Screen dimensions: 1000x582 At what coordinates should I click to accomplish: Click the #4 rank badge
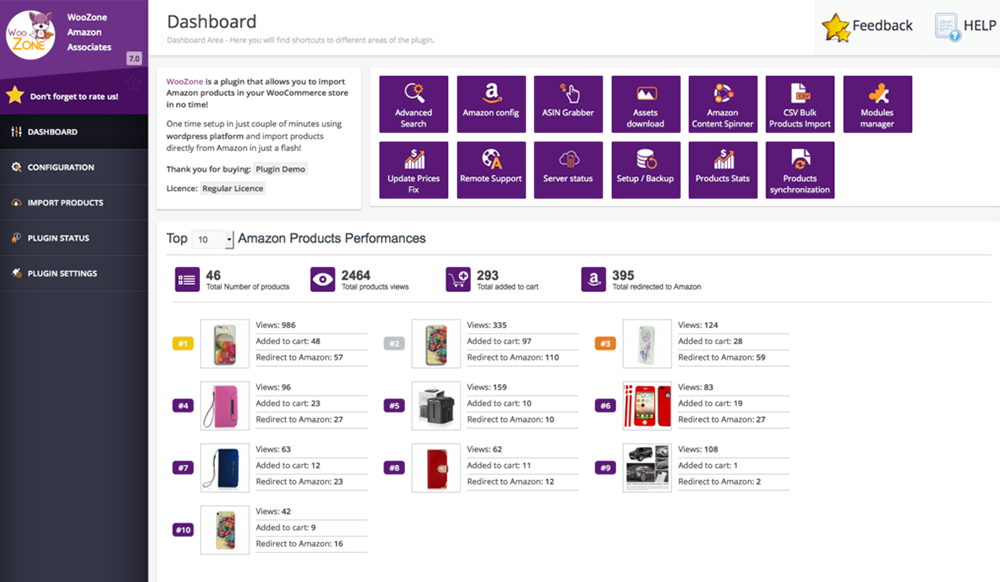click(x=183, y=405)
